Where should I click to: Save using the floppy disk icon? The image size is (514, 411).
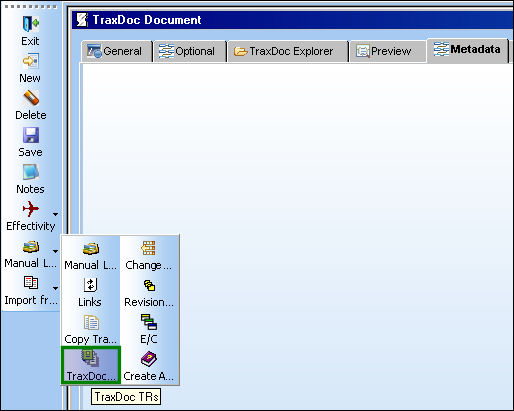[x=31, y=135]
